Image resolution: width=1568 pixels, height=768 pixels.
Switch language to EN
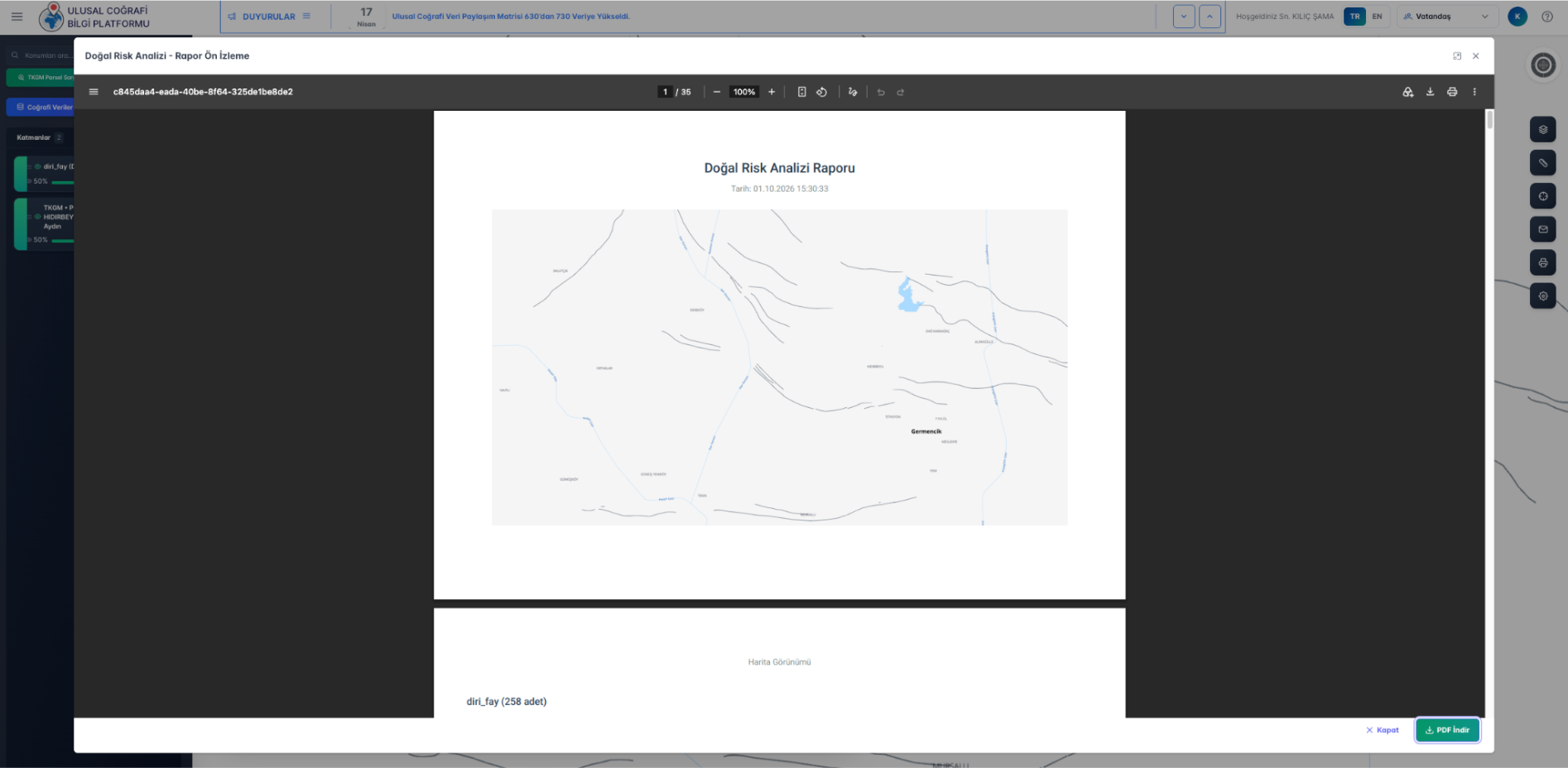(1377, 17)
